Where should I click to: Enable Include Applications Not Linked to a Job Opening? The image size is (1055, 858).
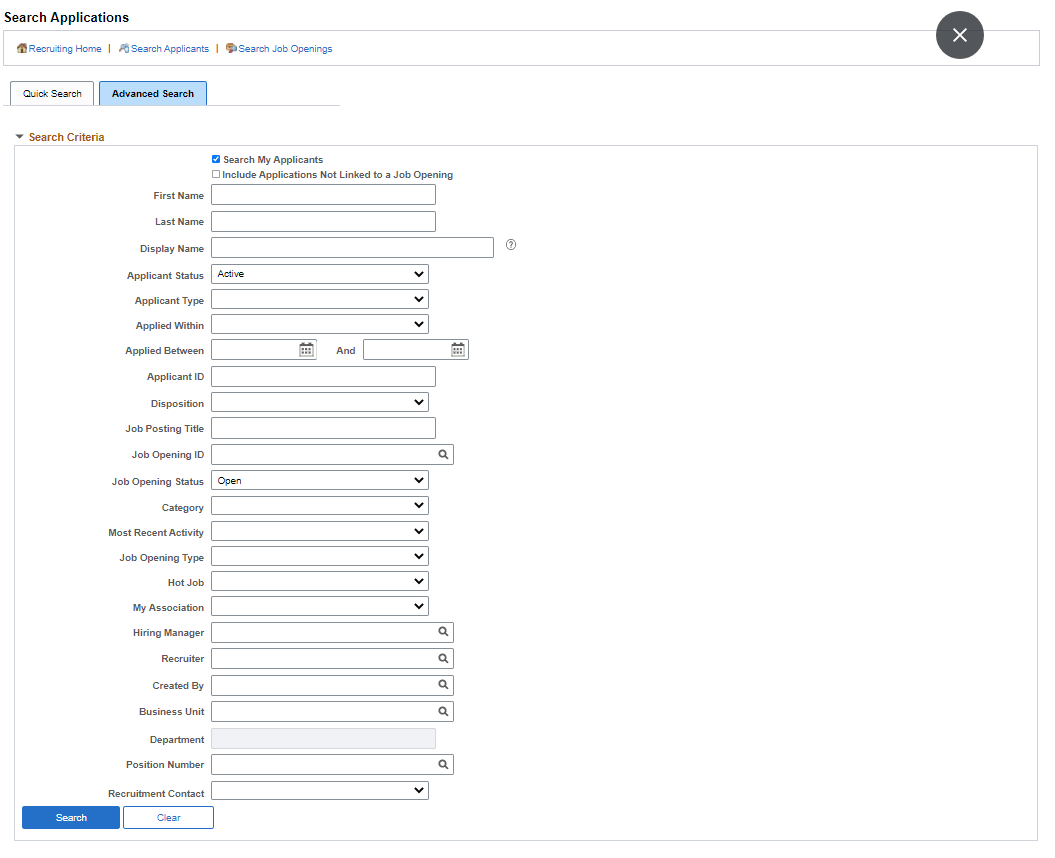tap(216, 174)
